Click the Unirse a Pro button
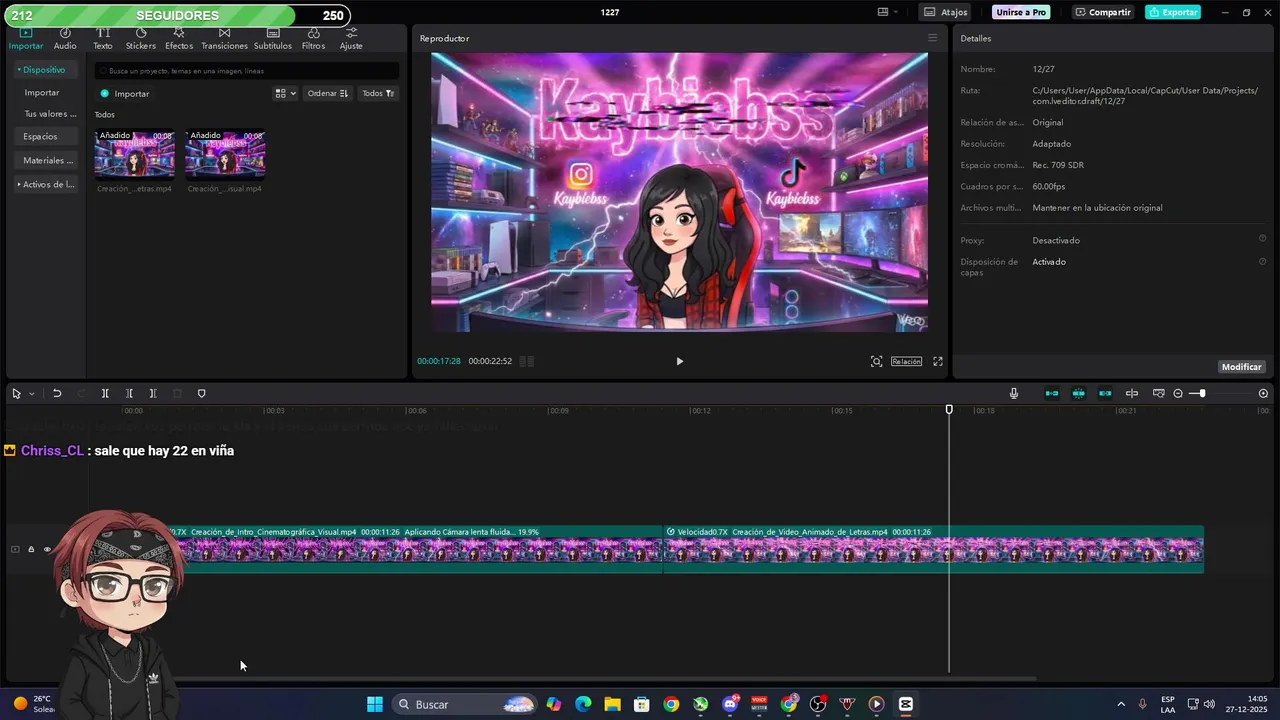 pos(1022,12)
